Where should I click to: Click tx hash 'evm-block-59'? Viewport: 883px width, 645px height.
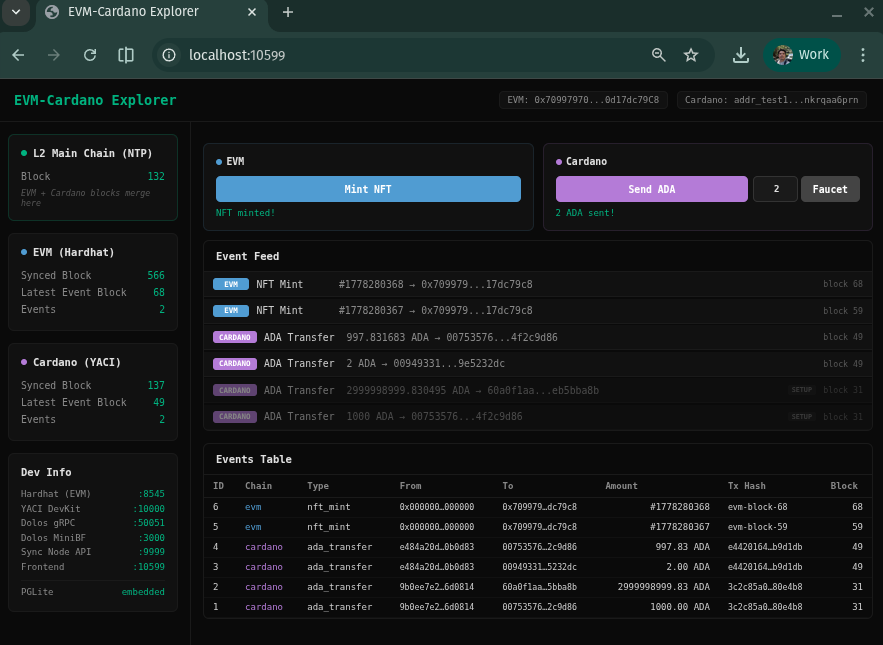point(757,527)
